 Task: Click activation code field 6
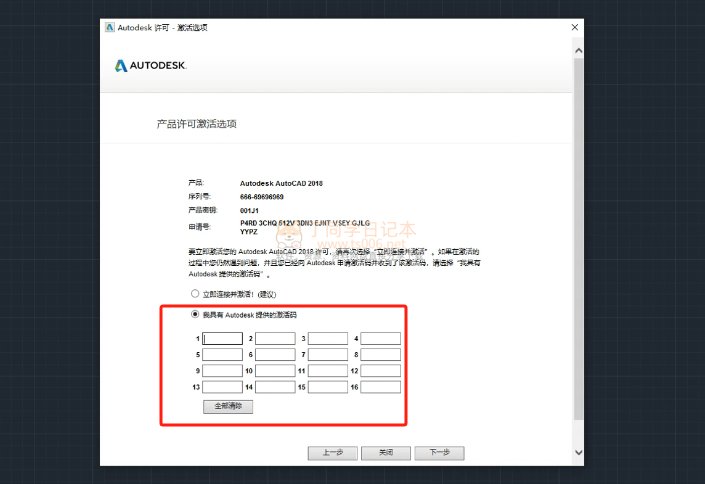click(x=275, y=354)
